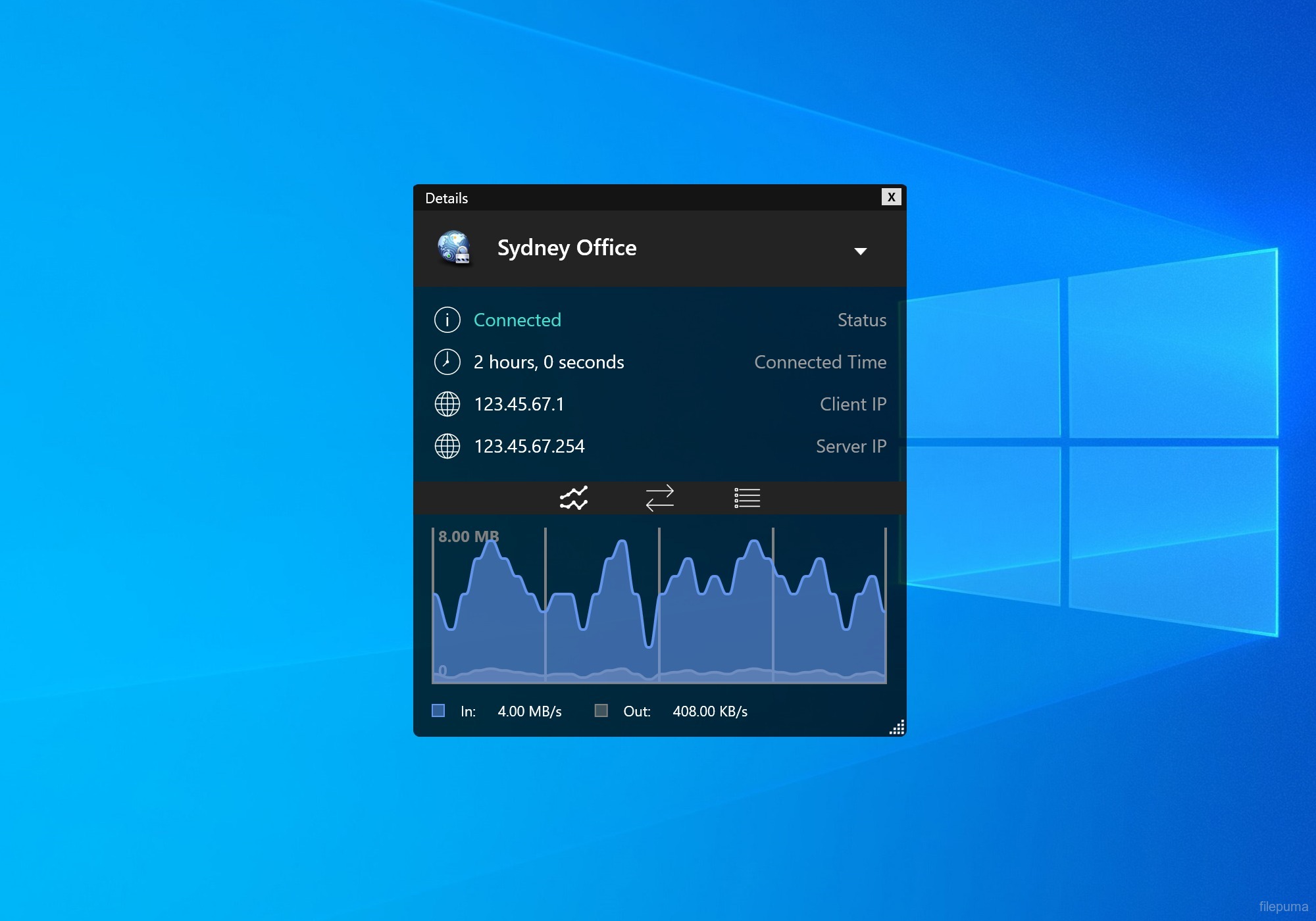
Task: Click the Connected Time label
Action: coord(820,362)
